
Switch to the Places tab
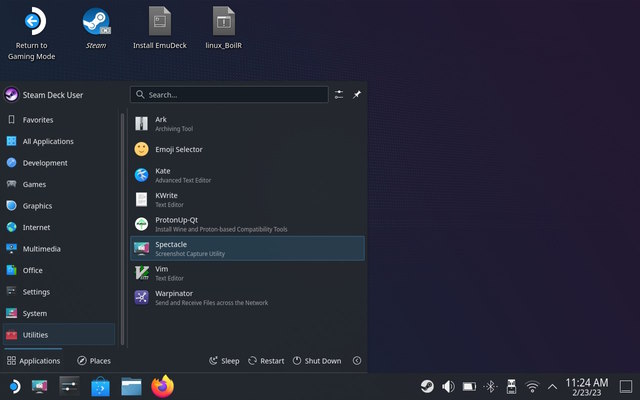click(94, 360)
